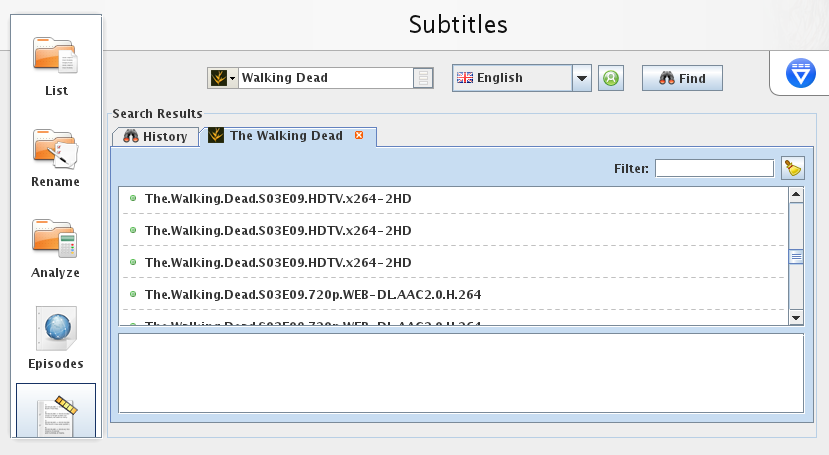The height and width of the screenshot is (455, 829).
Task: Open the Analyze panel in sidebar
Action: click(x=56, y=248)
